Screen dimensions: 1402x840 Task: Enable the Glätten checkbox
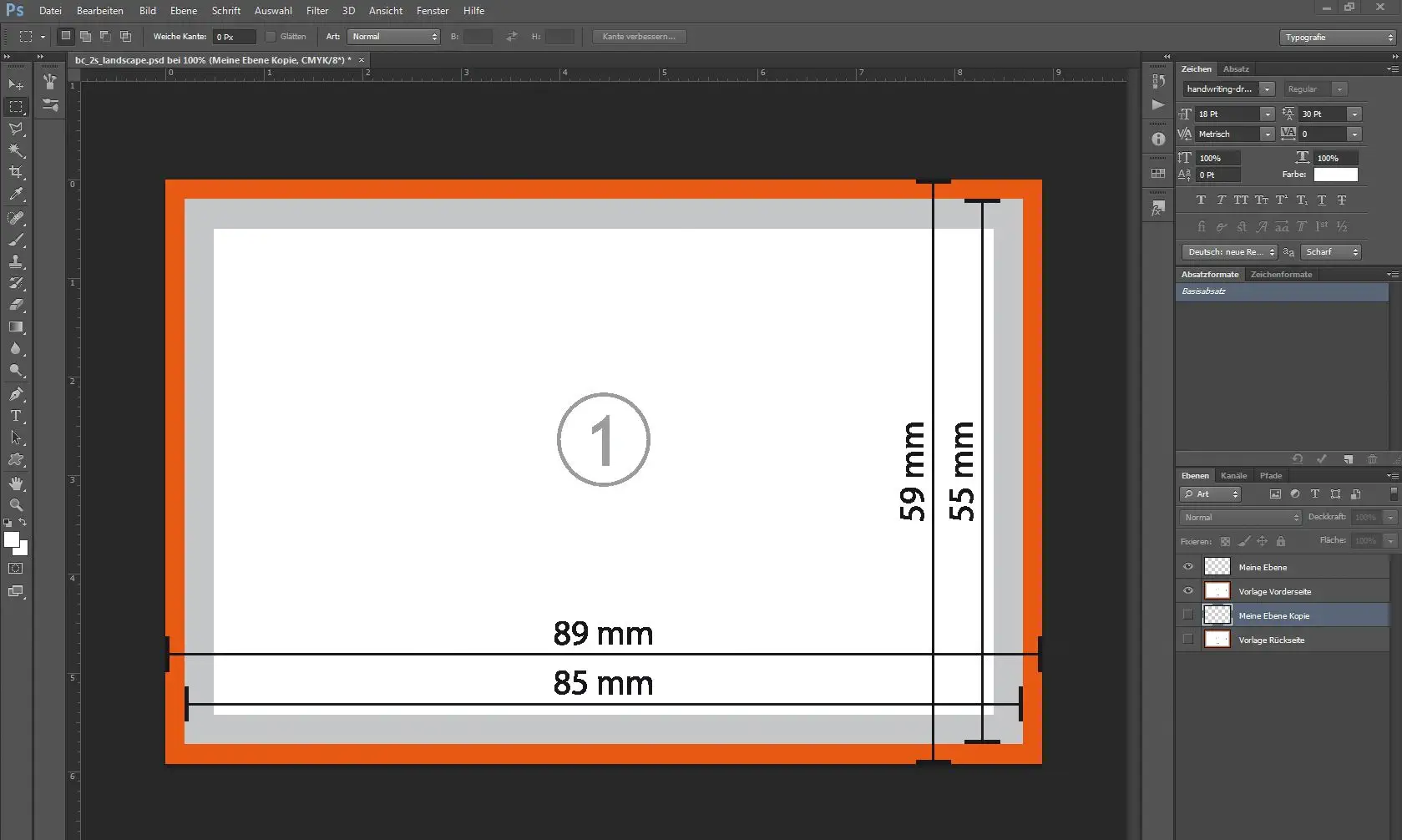271,37
